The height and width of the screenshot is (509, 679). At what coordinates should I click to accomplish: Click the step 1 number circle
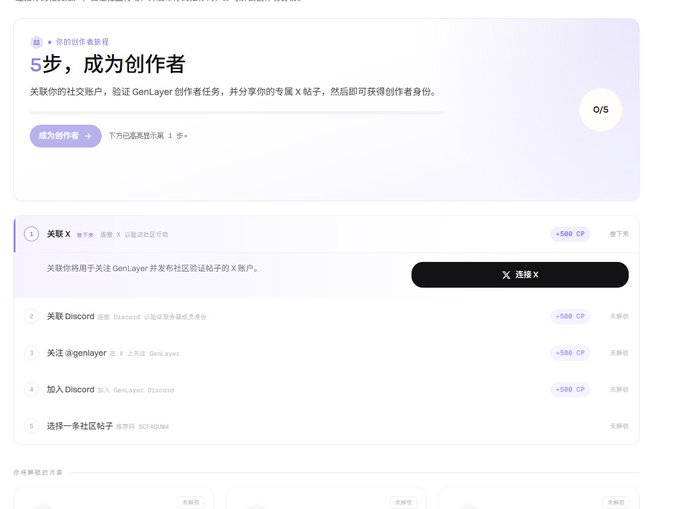pyautogui.click(x=31, y=234)
